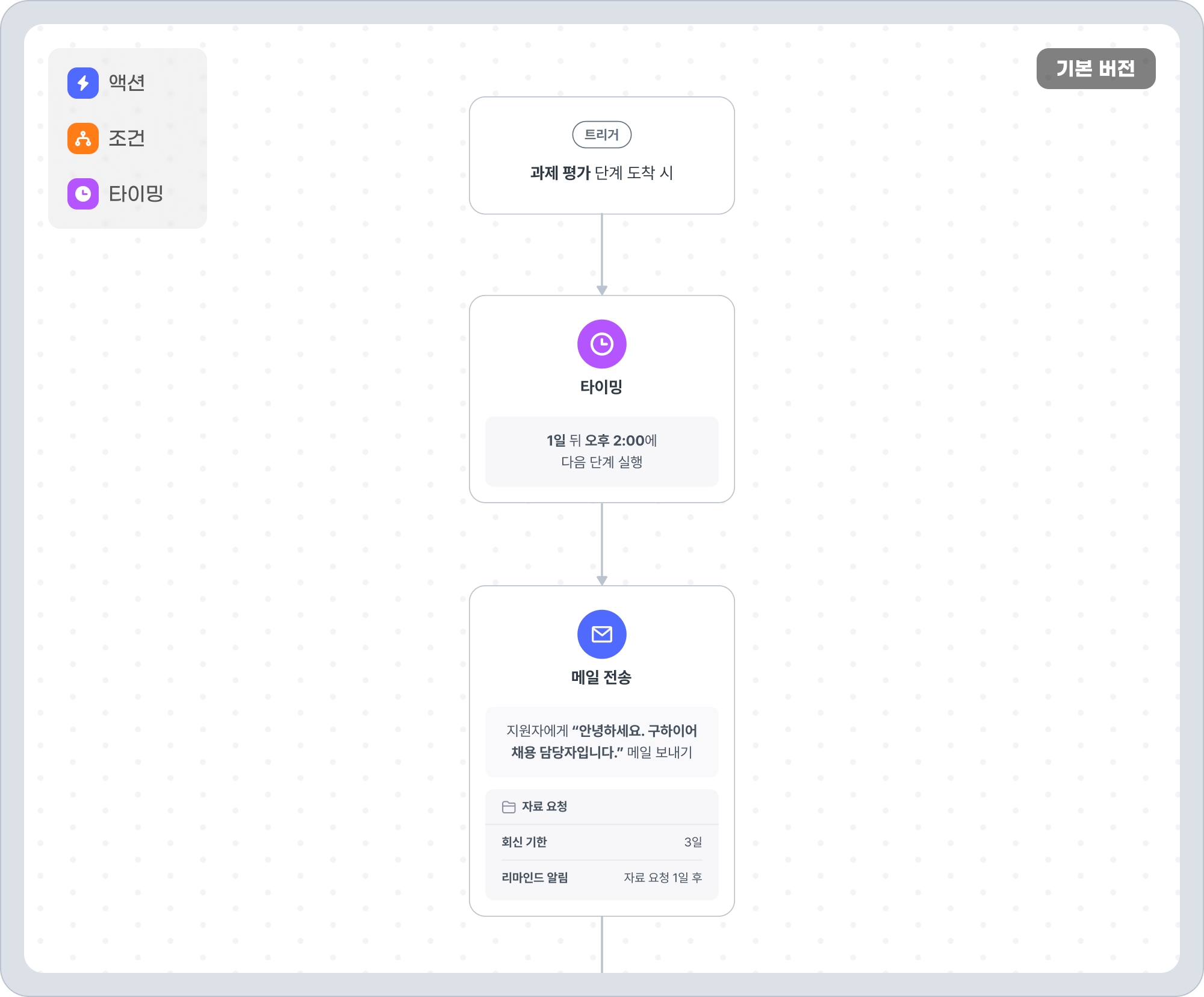Image resolution: width=1204 pixels, height=997 pixels.
Task: Click the 타이밍 node title
Action: (x=601, y=387)
